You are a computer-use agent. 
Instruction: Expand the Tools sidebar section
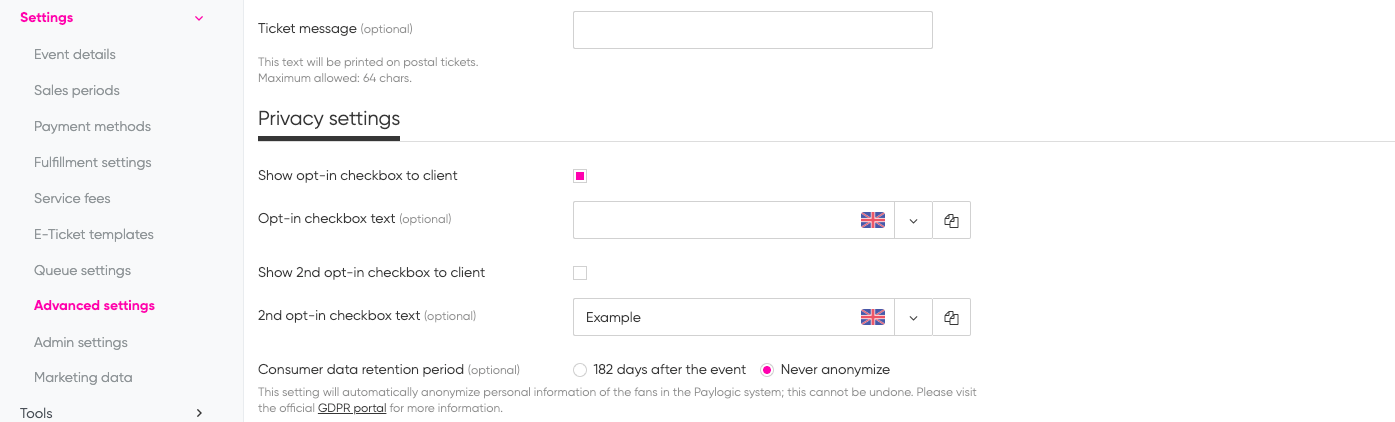pos(199,413)
